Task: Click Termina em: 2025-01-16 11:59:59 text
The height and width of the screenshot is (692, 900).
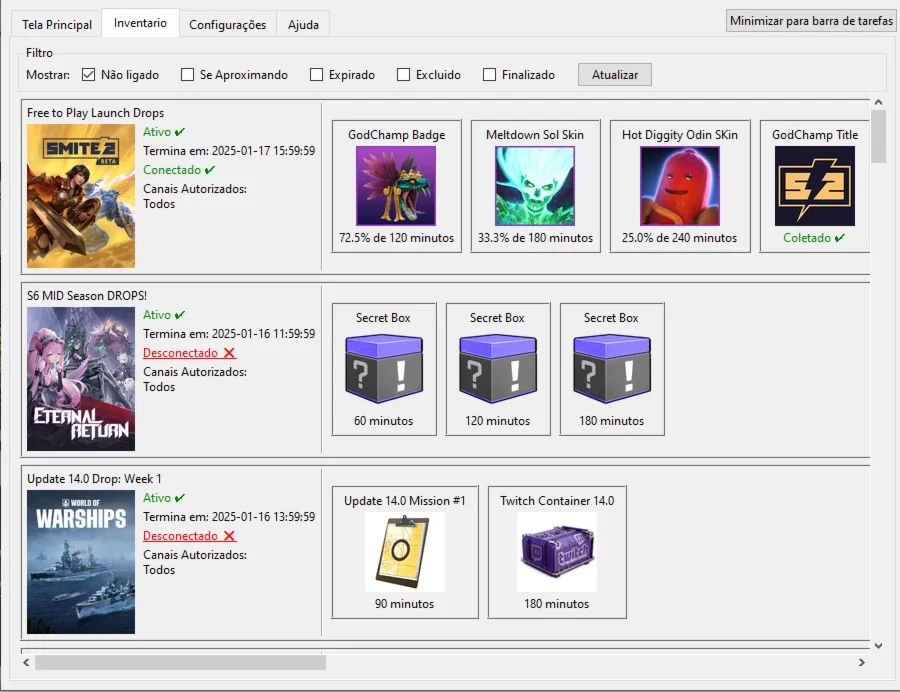Action: click(229, 334)
